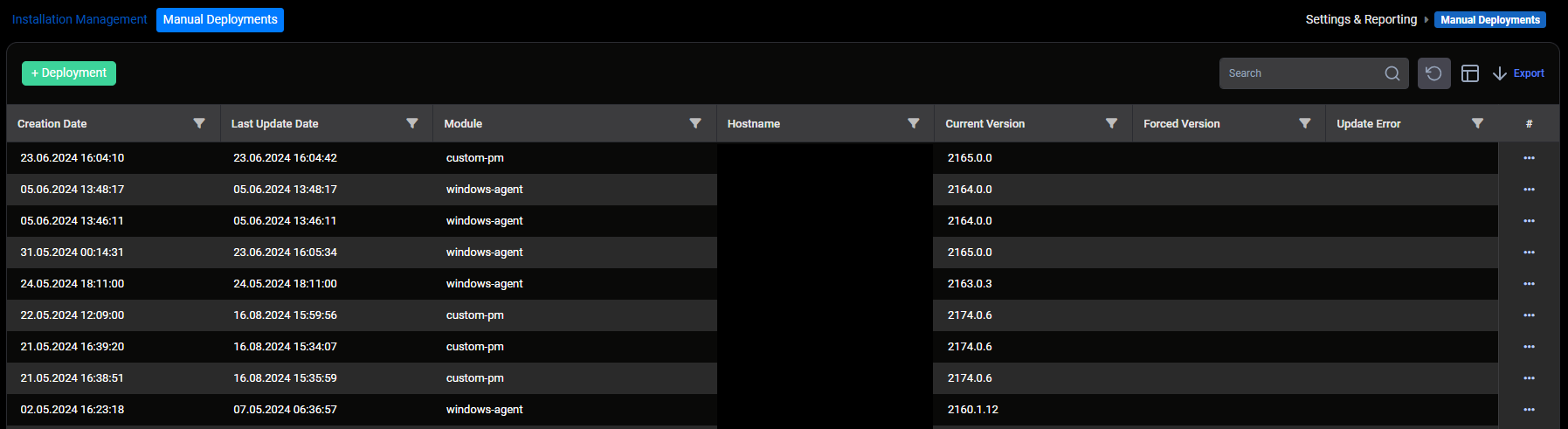
Task: Open the column layout chooser icon
Action: tap(1470, 73)
